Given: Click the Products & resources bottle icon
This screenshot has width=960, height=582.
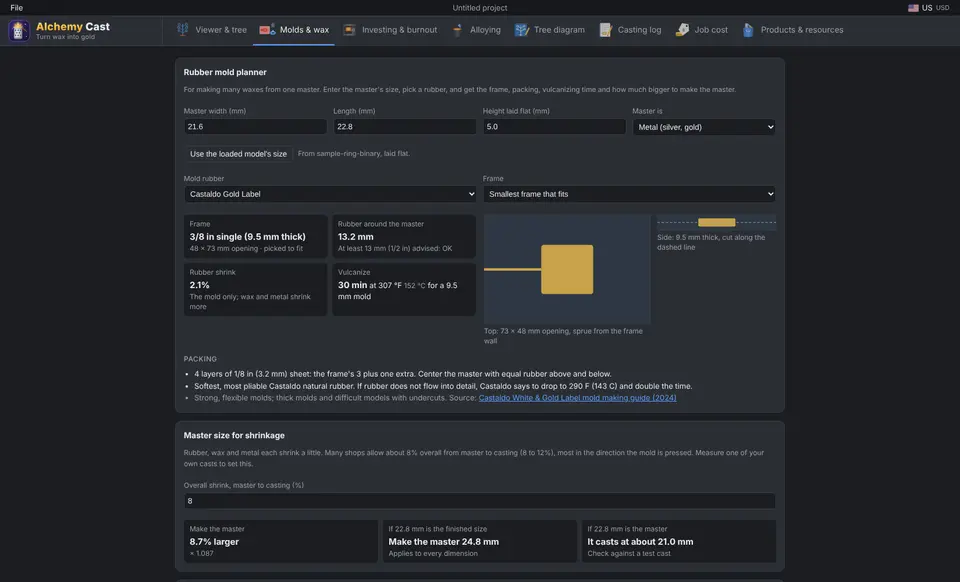Looking at the screenshot, I should pyautogui.click(x=748, y=29).
